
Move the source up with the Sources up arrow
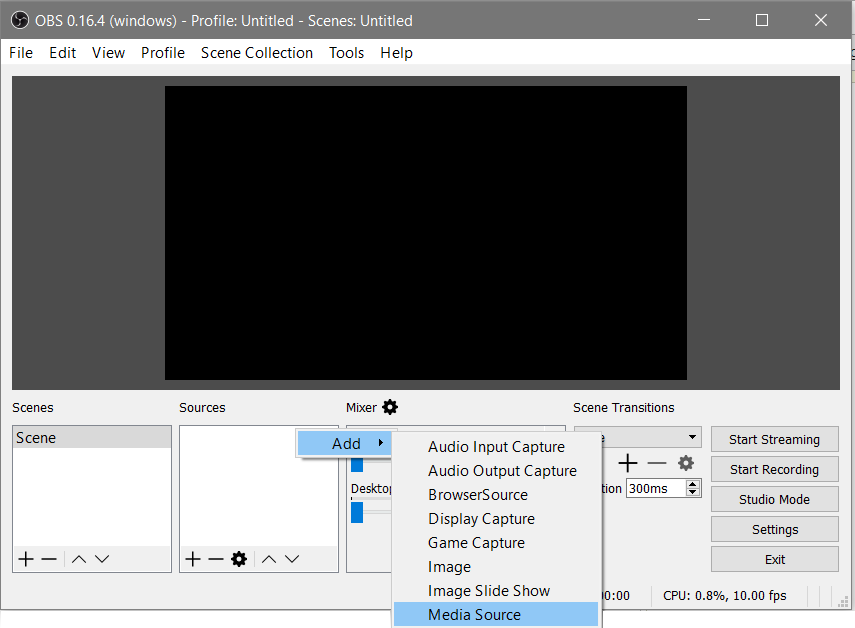(269, 559)
